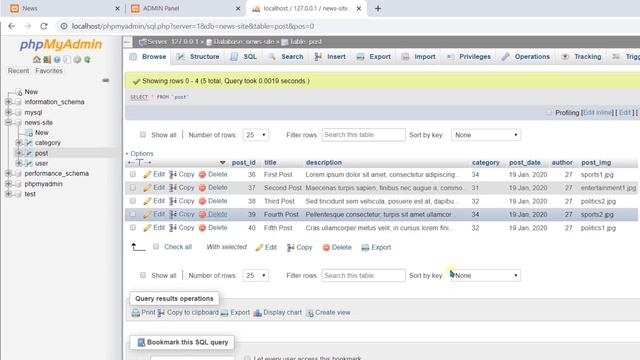Screen dimensions: 640x360
Task: Toggle the Profiling checkbox
Action: [549, 112]
